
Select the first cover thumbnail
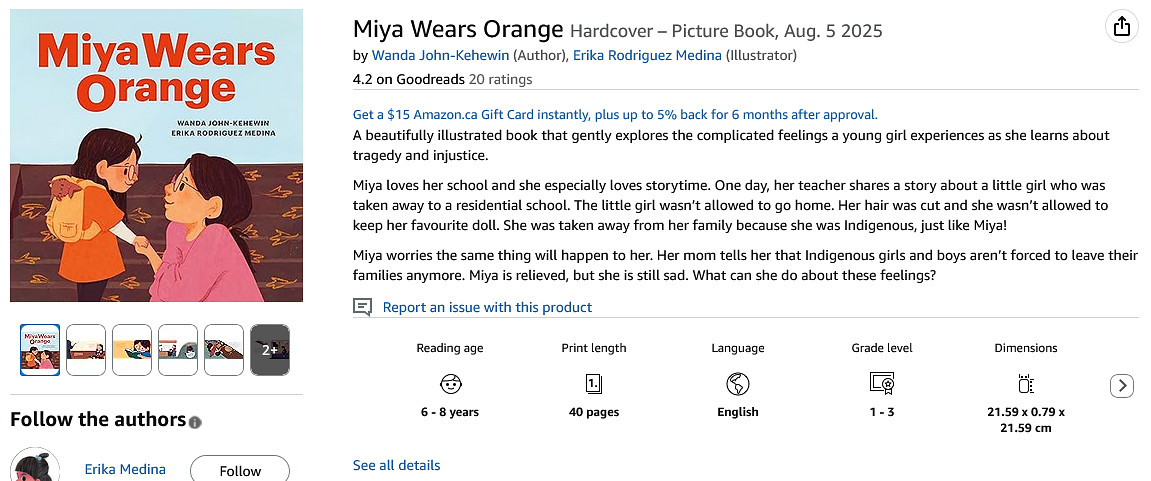click(x=40, y=350)
